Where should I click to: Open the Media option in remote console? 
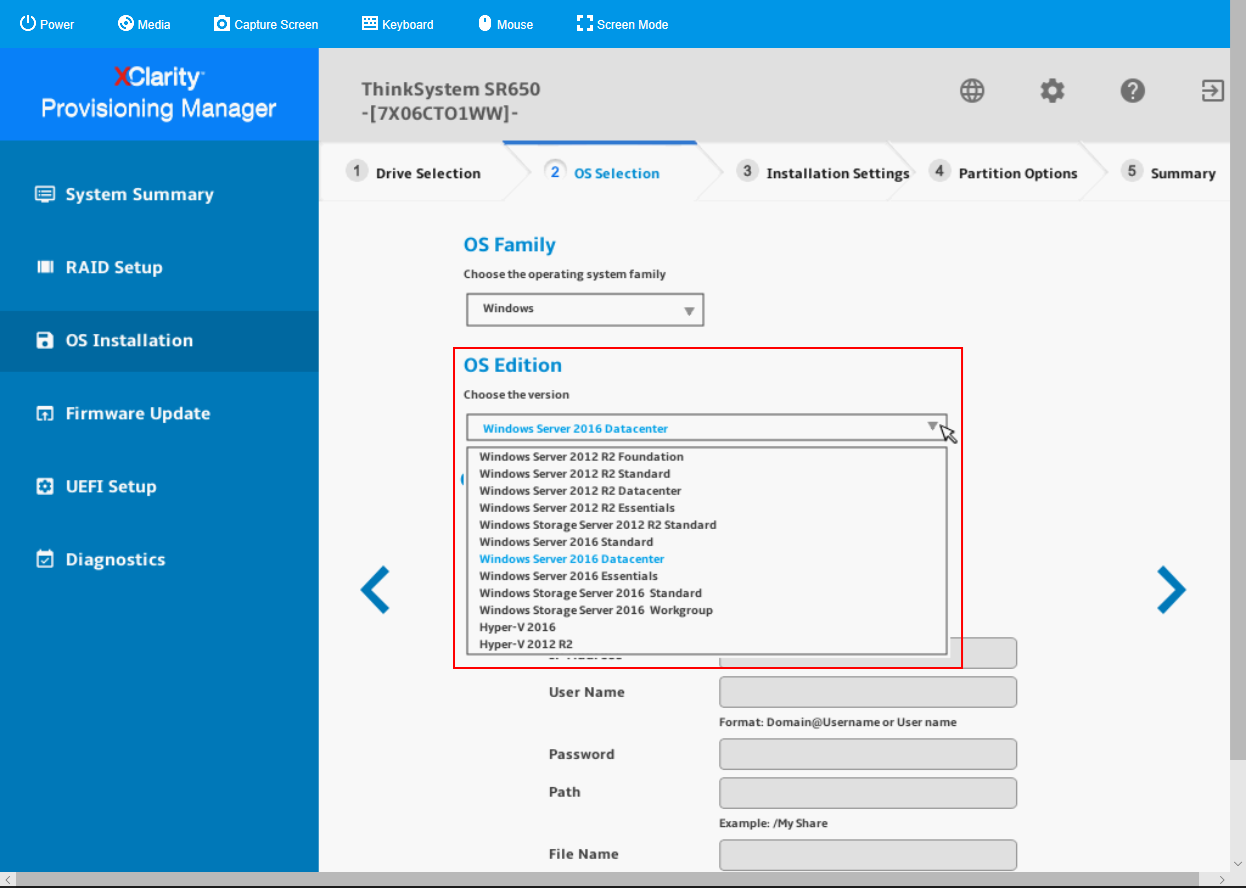(144, 24)
